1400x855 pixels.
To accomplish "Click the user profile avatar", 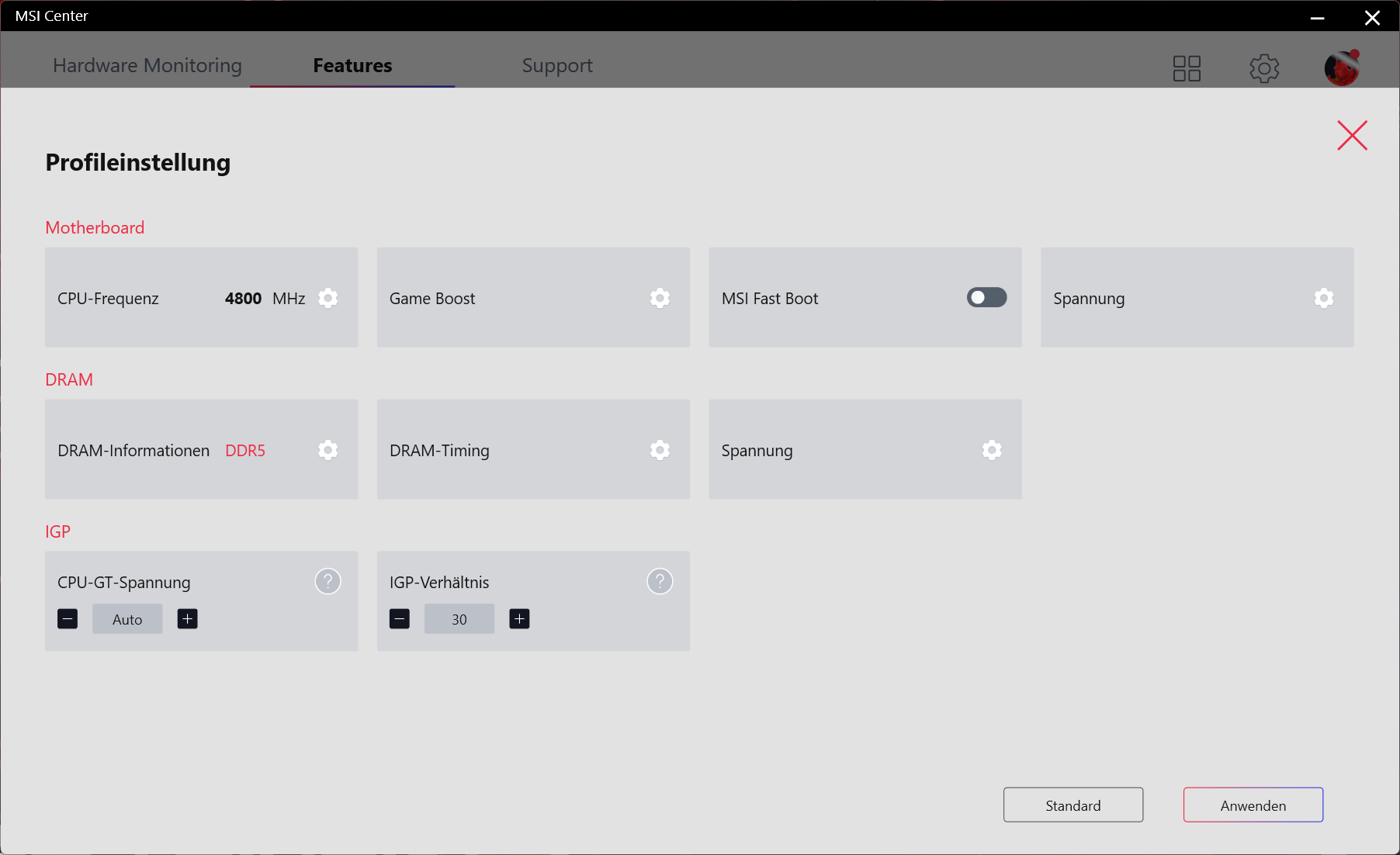I will click(x=1343, y=67).
